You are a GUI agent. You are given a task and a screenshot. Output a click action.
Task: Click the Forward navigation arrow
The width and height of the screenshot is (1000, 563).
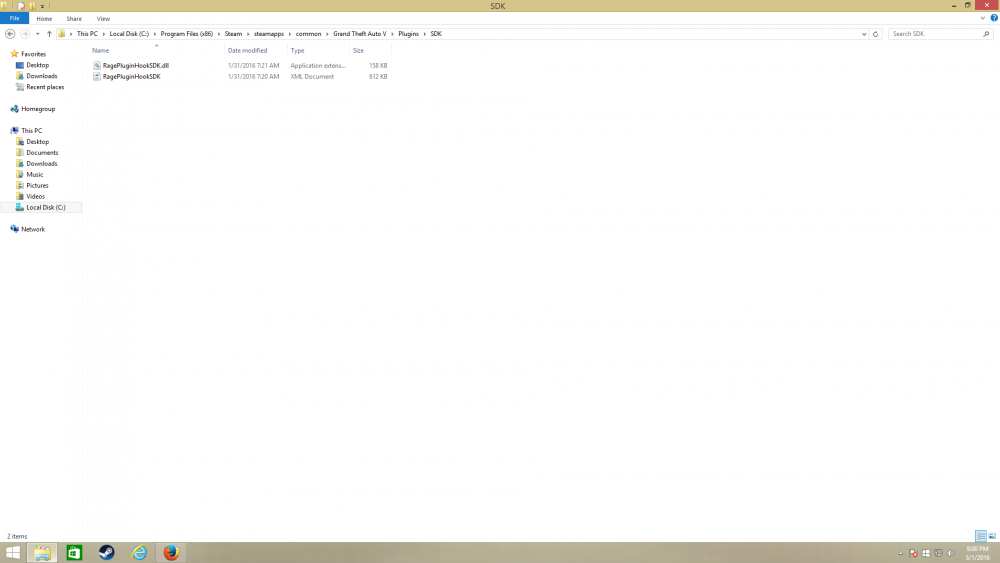[x=25, y=34]
